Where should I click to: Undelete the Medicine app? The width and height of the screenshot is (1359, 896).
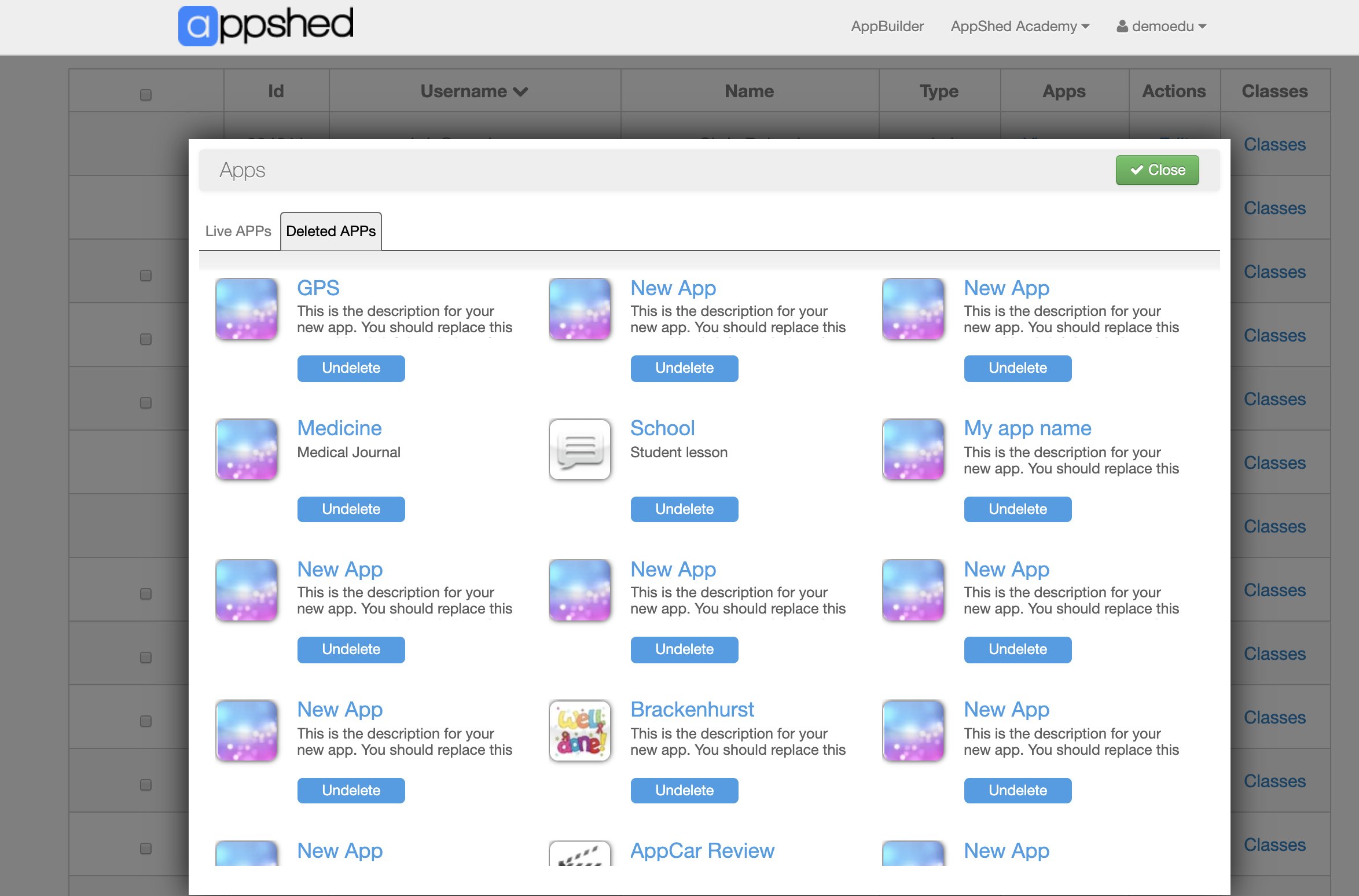coord(351,509)
